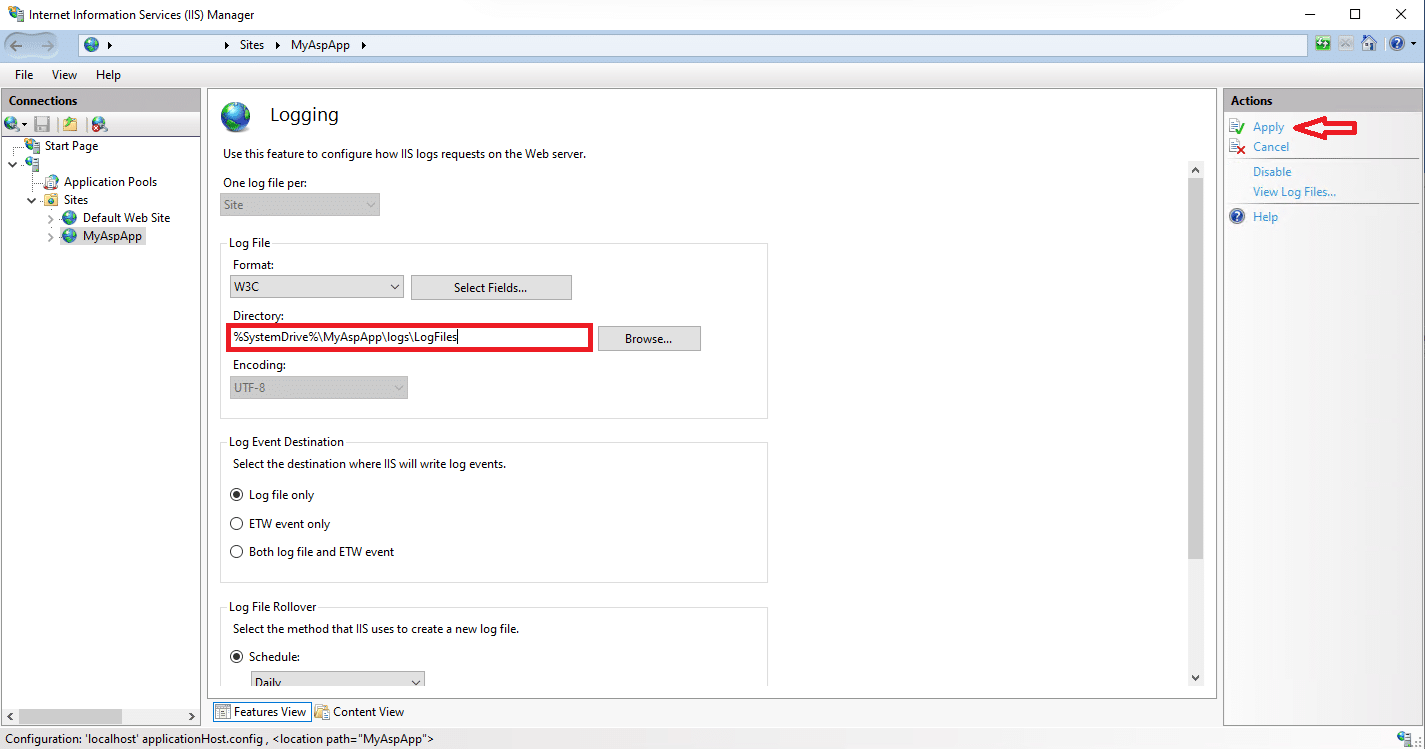Open the log Format W3C dropdown
This screenshot has height=749, width=1425.
(317, 287)
